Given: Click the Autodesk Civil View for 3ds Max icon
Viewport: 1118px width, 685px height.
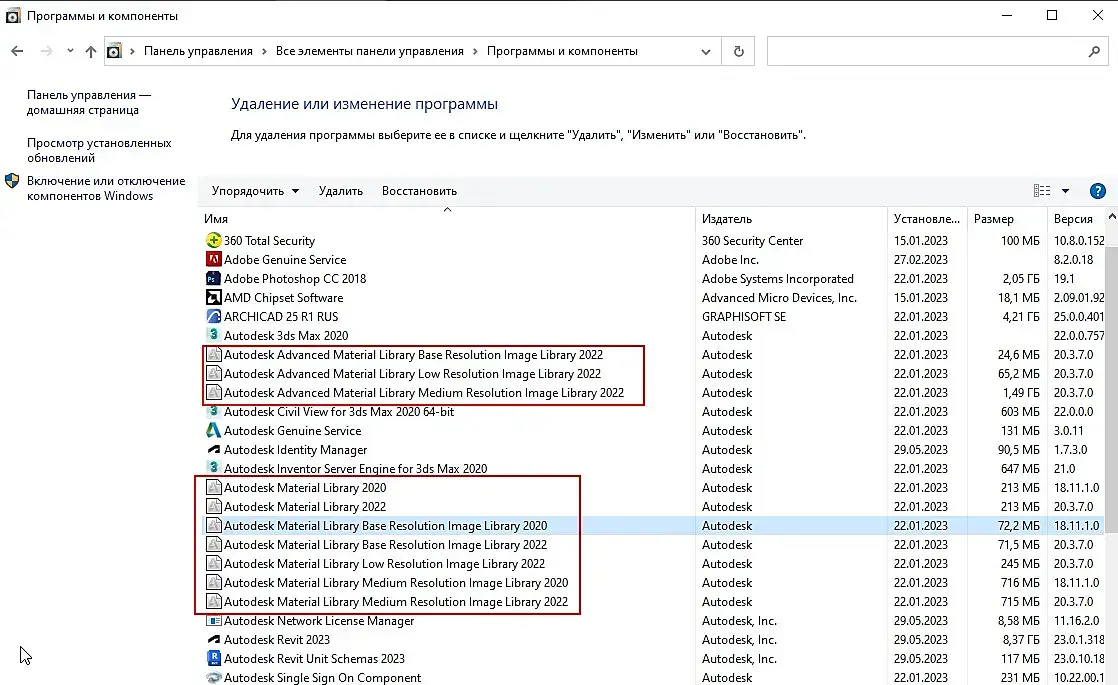Looking at the screenshot, I should 213,411.
